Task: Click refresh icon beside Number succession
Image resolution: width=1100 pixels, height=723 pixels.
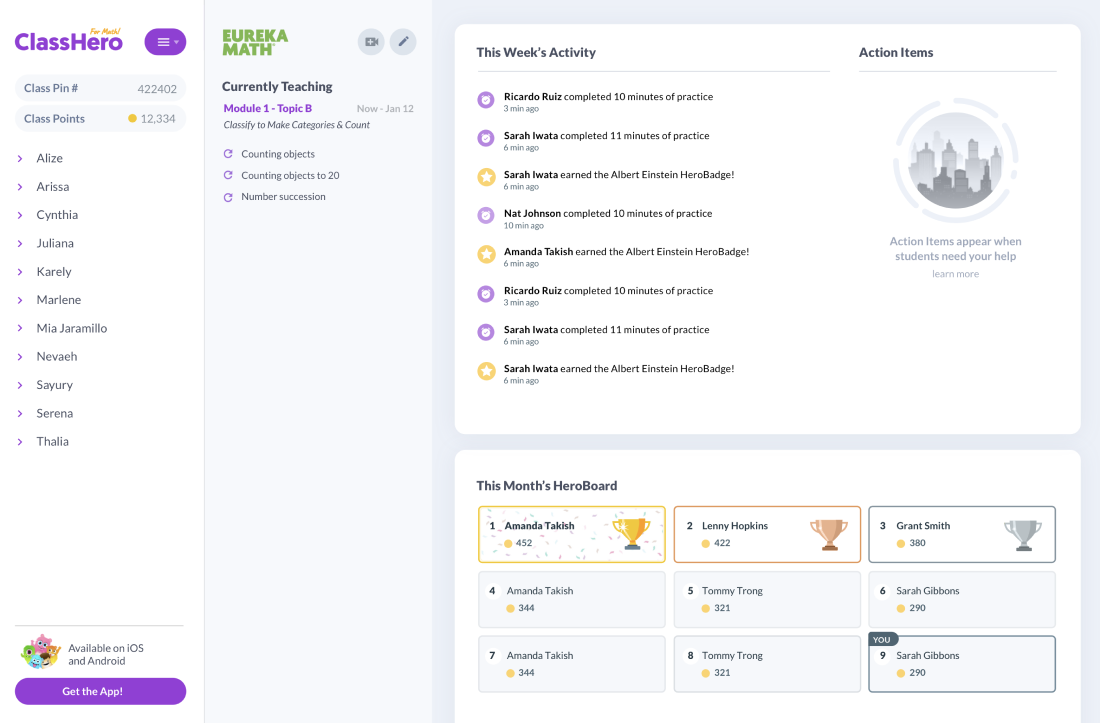Action: pyautogui.click(x=228, y=197)
